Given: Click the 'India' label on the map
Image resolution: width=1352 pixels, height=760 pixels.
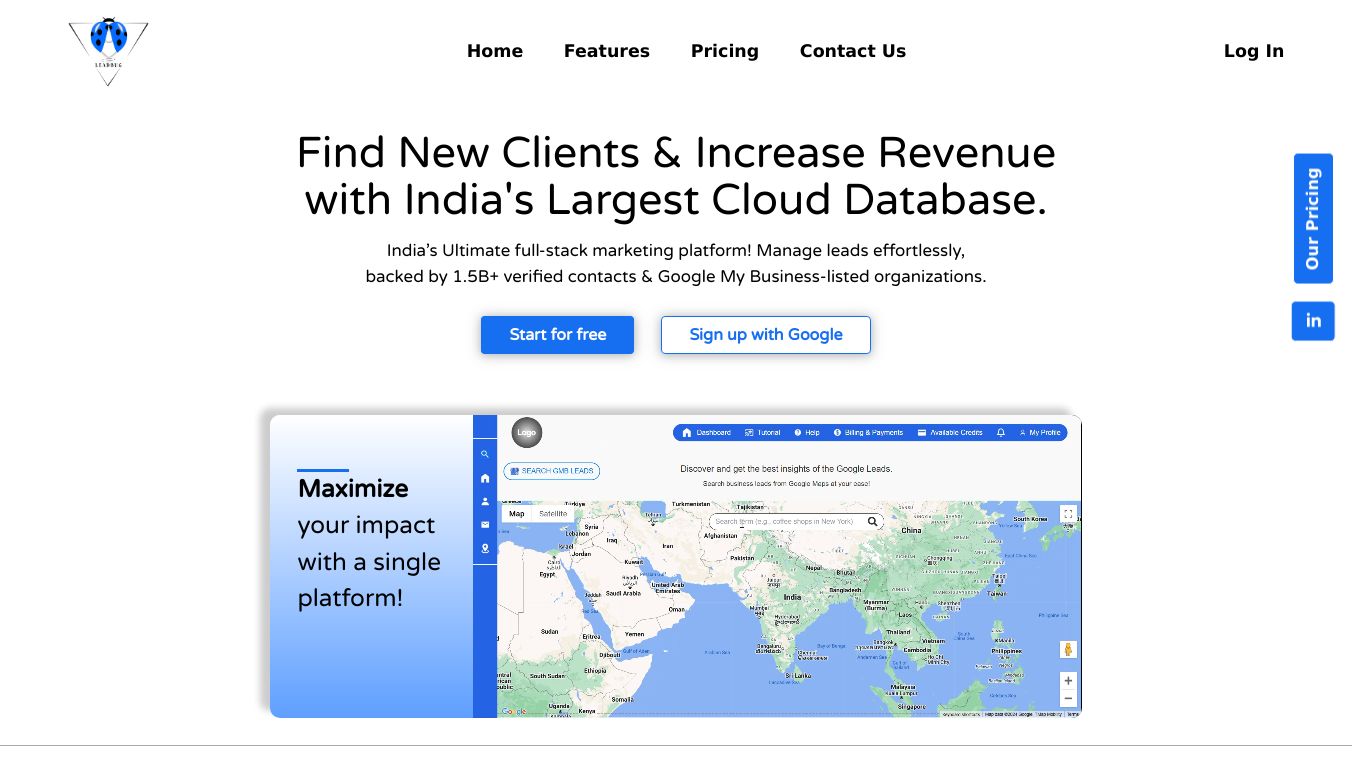Looking at the screenshot, I should pyautogui.click(x=792, y=597).
